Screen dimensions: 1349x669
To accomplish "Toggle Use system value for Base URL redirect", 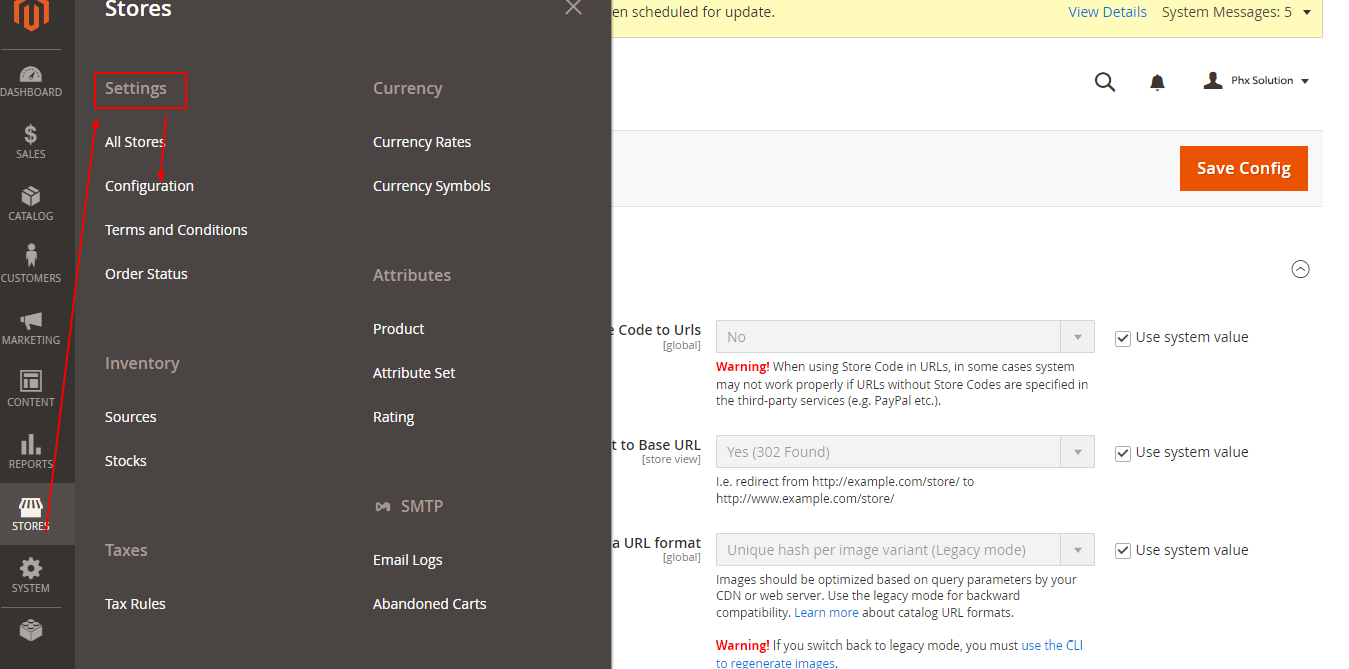I will pyautogui.click(x=1123, y=453).
